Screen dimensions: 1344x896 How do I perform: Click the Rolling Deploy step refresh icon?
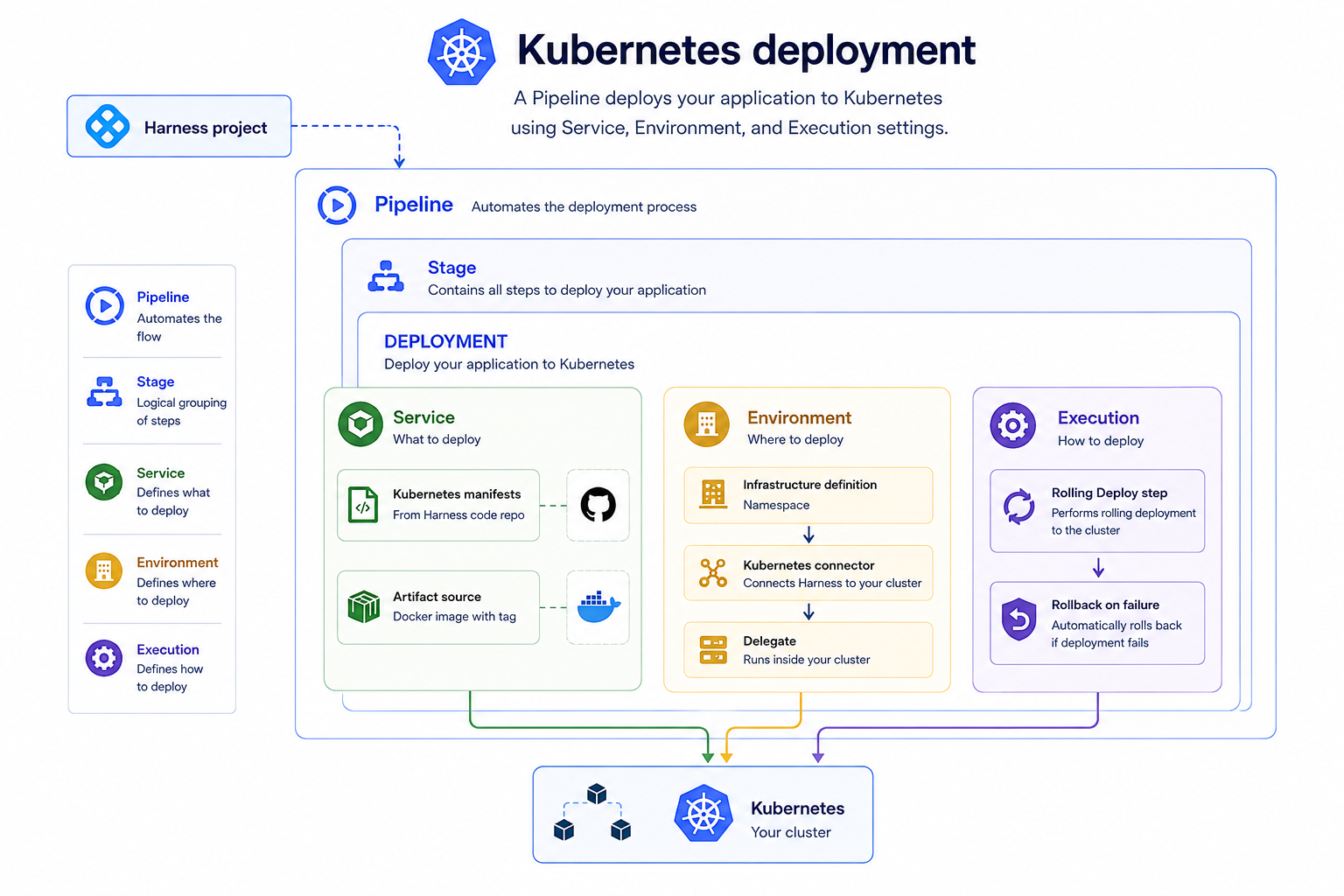click(x=1018, y=507)
